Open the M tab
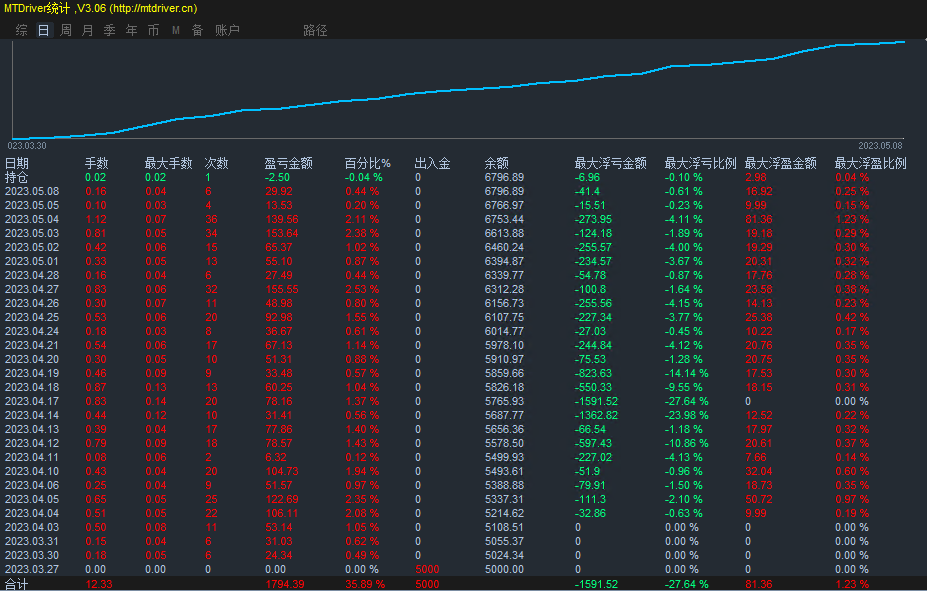 176,30
